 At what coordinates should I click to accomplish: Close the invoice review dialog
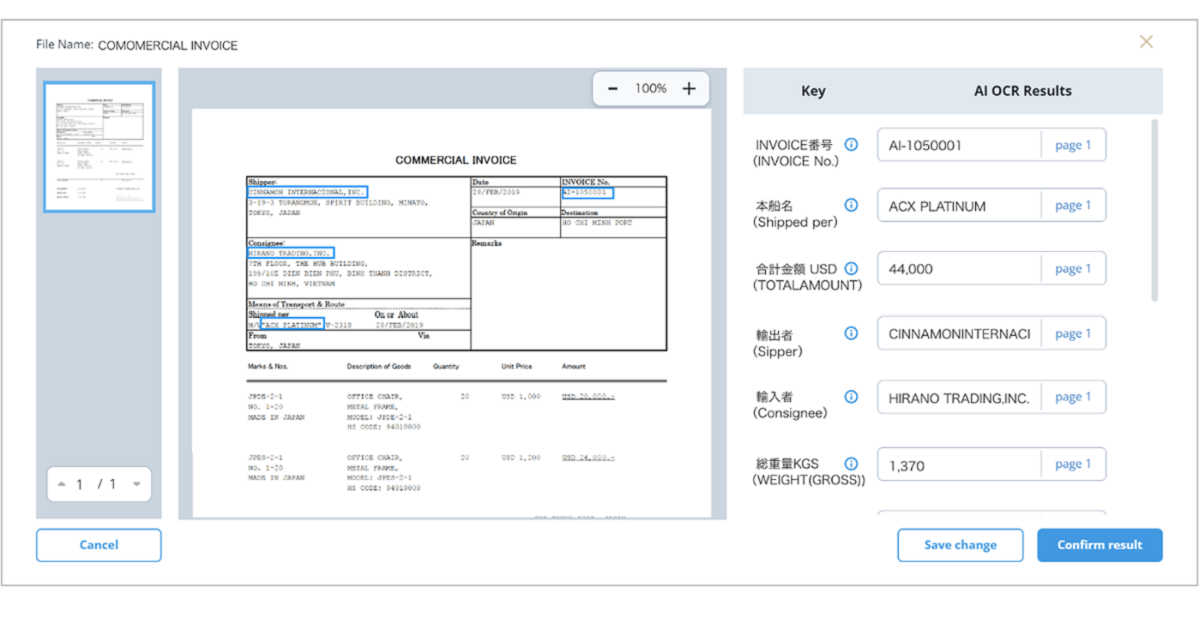click(1146, 41)
